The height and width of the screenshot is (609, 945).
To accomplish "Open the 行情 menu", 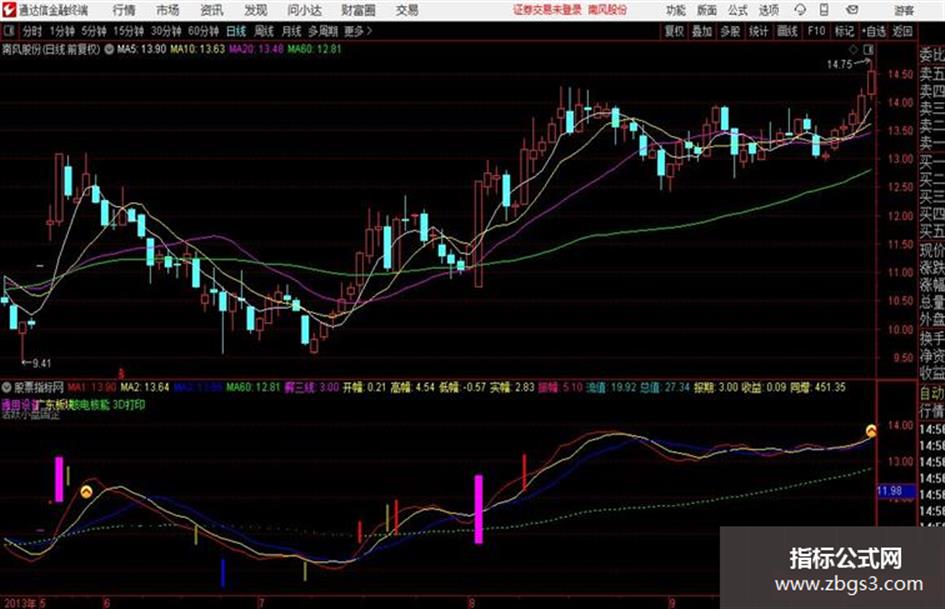I will [124, 10].
